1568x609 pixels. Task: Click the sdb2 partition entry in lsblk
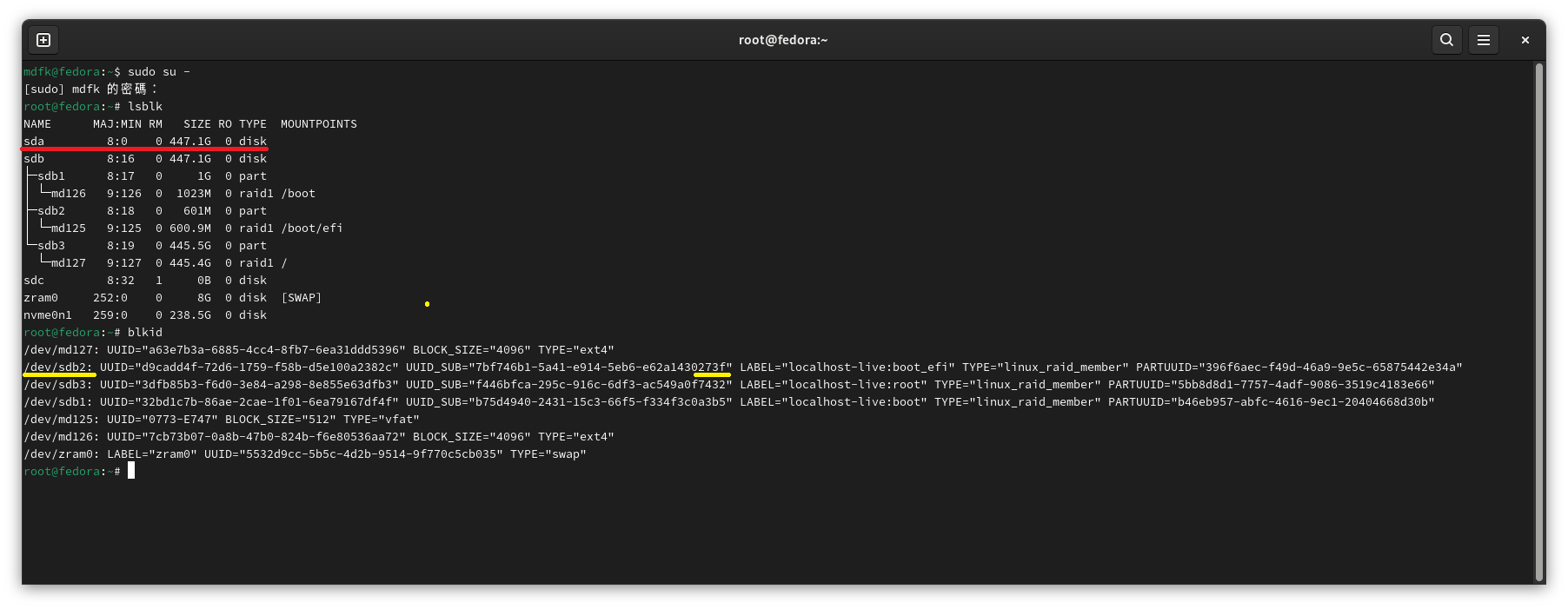[51, 211]
